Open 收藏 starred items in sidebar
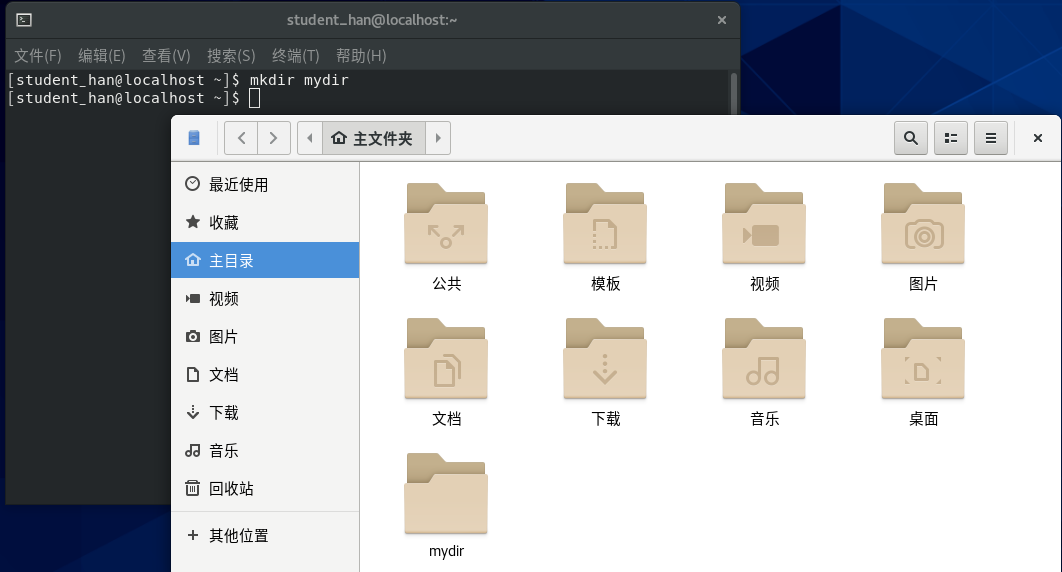This screenshot has height=572, width=1062. coord(265,222)
